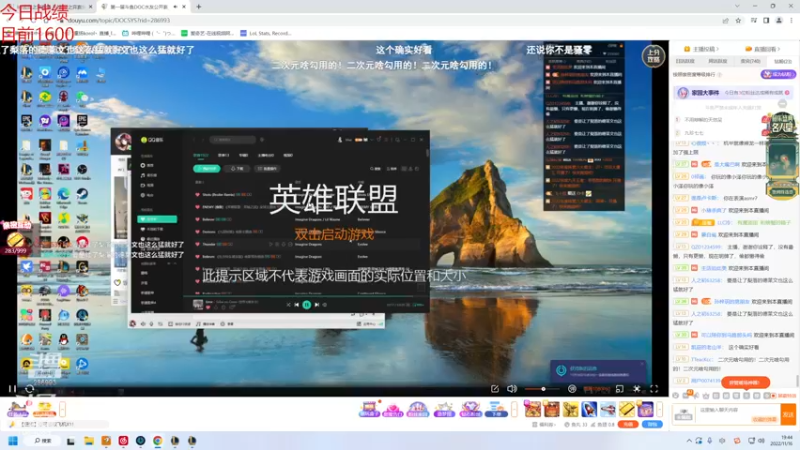Open the orange stream quality selector
800x450 pixels.
coord(597,389)
